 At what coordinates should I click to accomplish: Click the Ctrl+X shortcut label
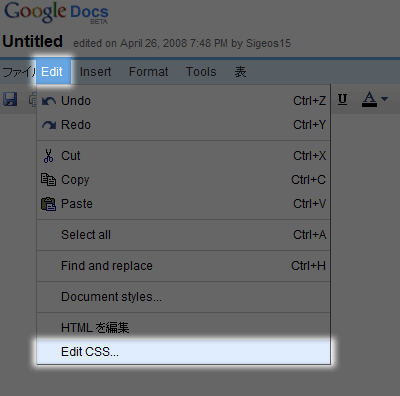[309, 156]
